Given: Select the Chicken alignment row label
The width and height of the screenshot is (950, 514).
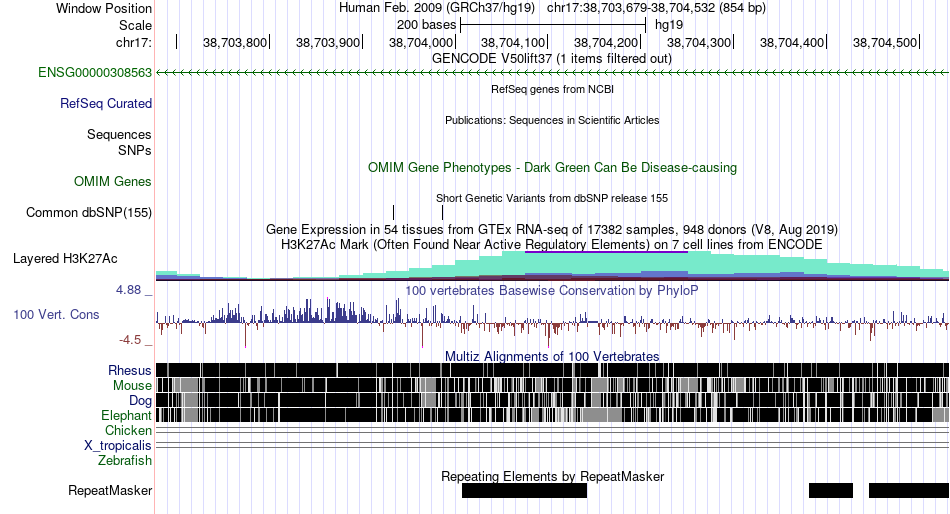Looking at the screenshot, I should [x=128, y=430].
